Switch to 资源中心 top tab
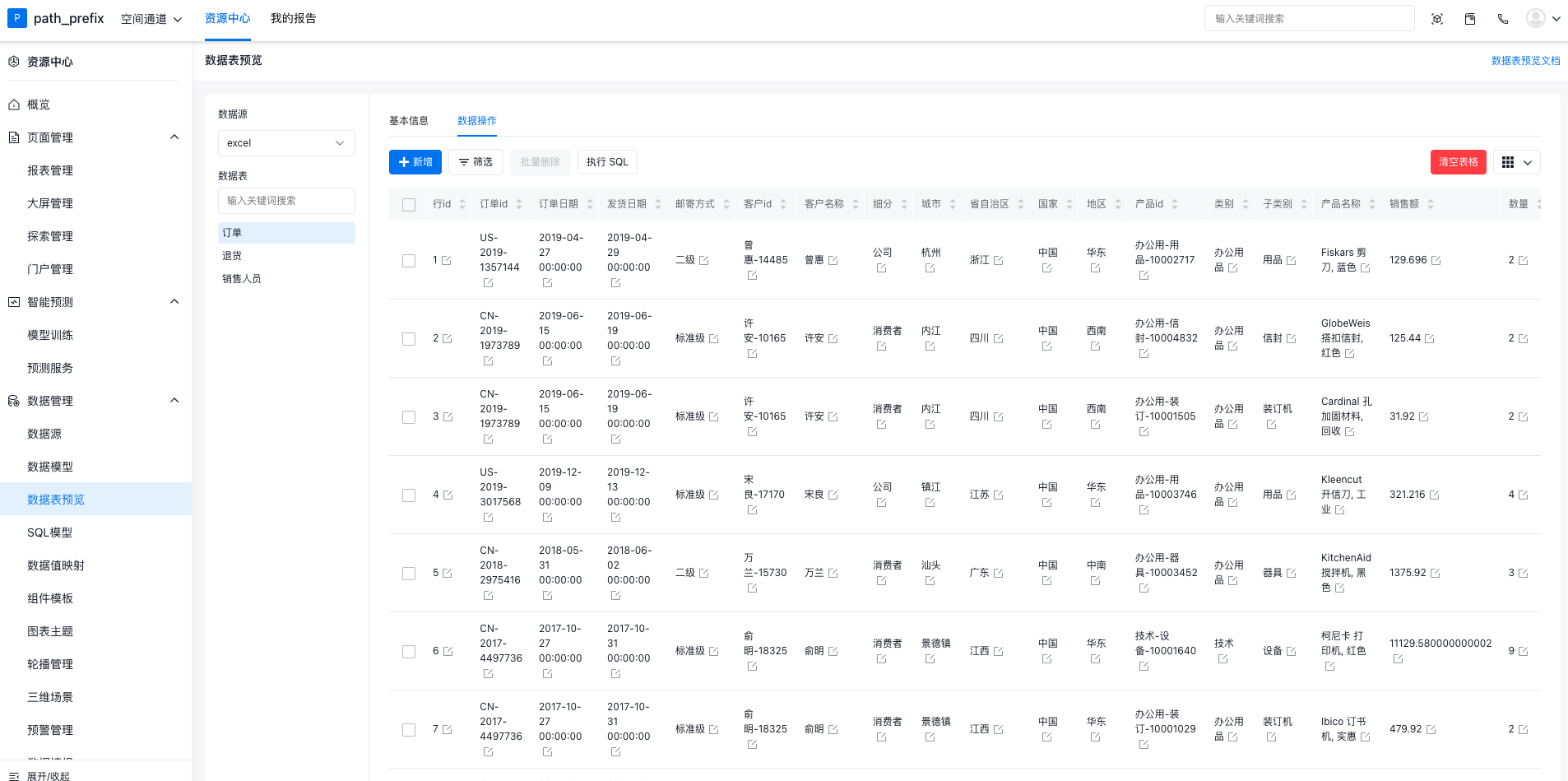This screenshot has width=1568, height=781. [228, 18]
